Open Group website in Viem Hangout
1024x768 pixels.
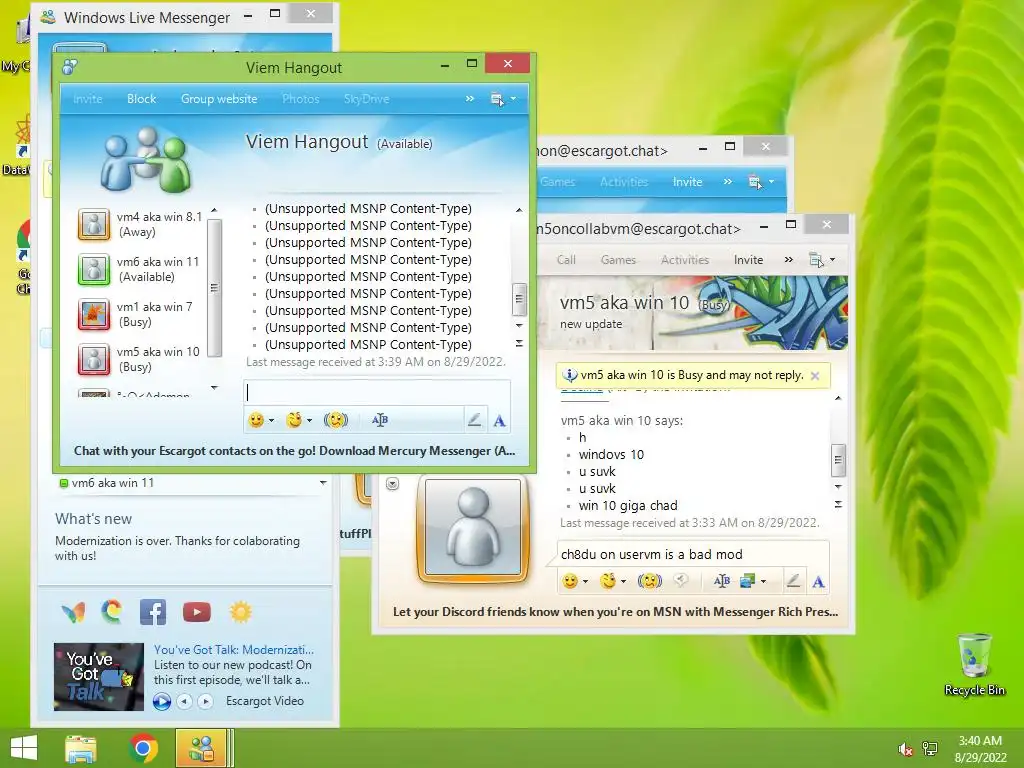(x=219, y=99)
